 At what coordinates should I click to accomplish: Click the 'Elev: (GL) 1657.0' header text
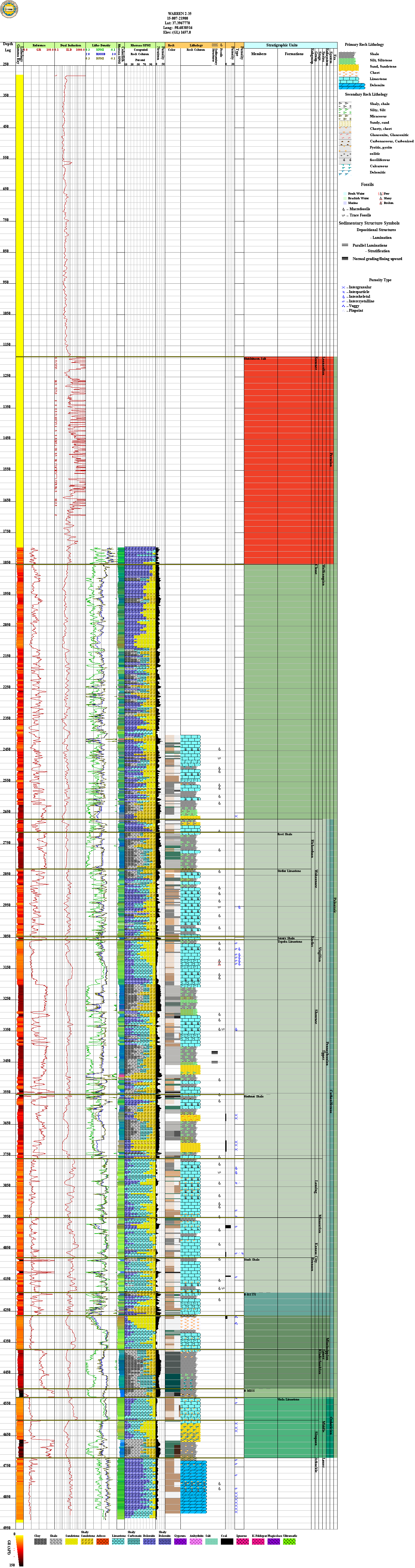click(177, 32)
